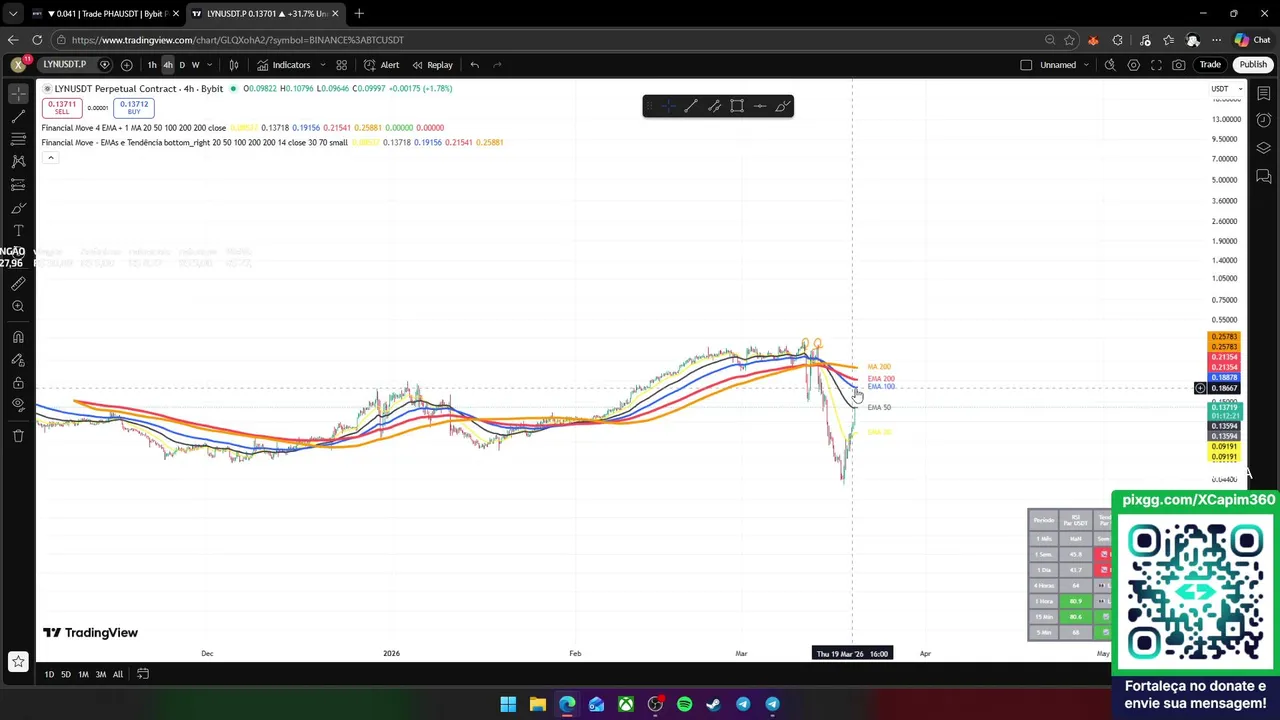Open the candle chart-type selector
The width and height of the screenshot is (1280, 720).
tap(234, 65)
